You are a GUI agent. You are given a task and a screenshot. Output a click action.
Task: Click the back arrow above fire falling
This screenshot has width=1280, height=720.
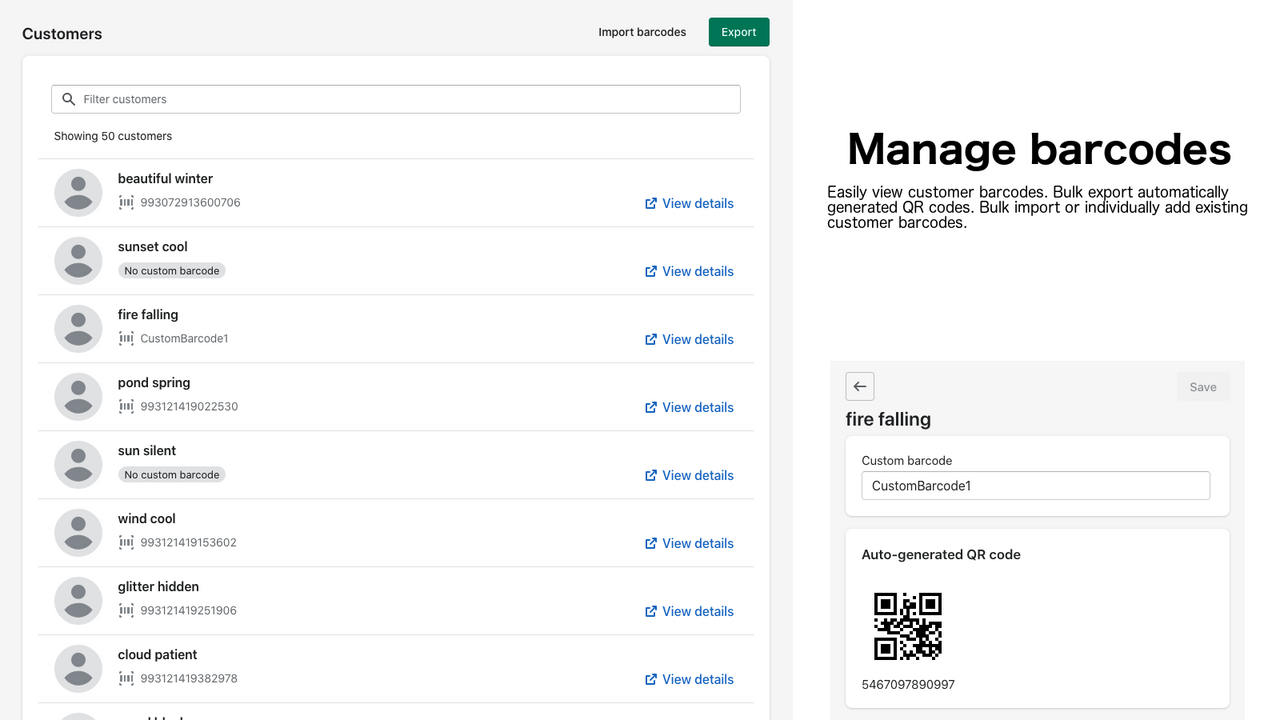[x=859, y=386]
